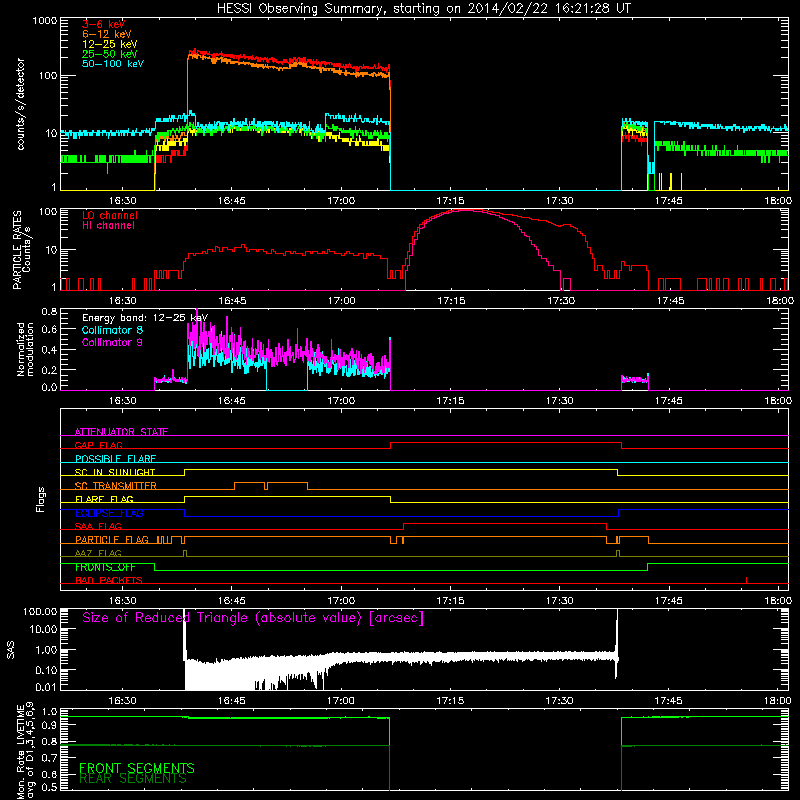Screen dimensions: 800x800
Task: Select the FLARE_FLAG label
Action: click(104, 499)
